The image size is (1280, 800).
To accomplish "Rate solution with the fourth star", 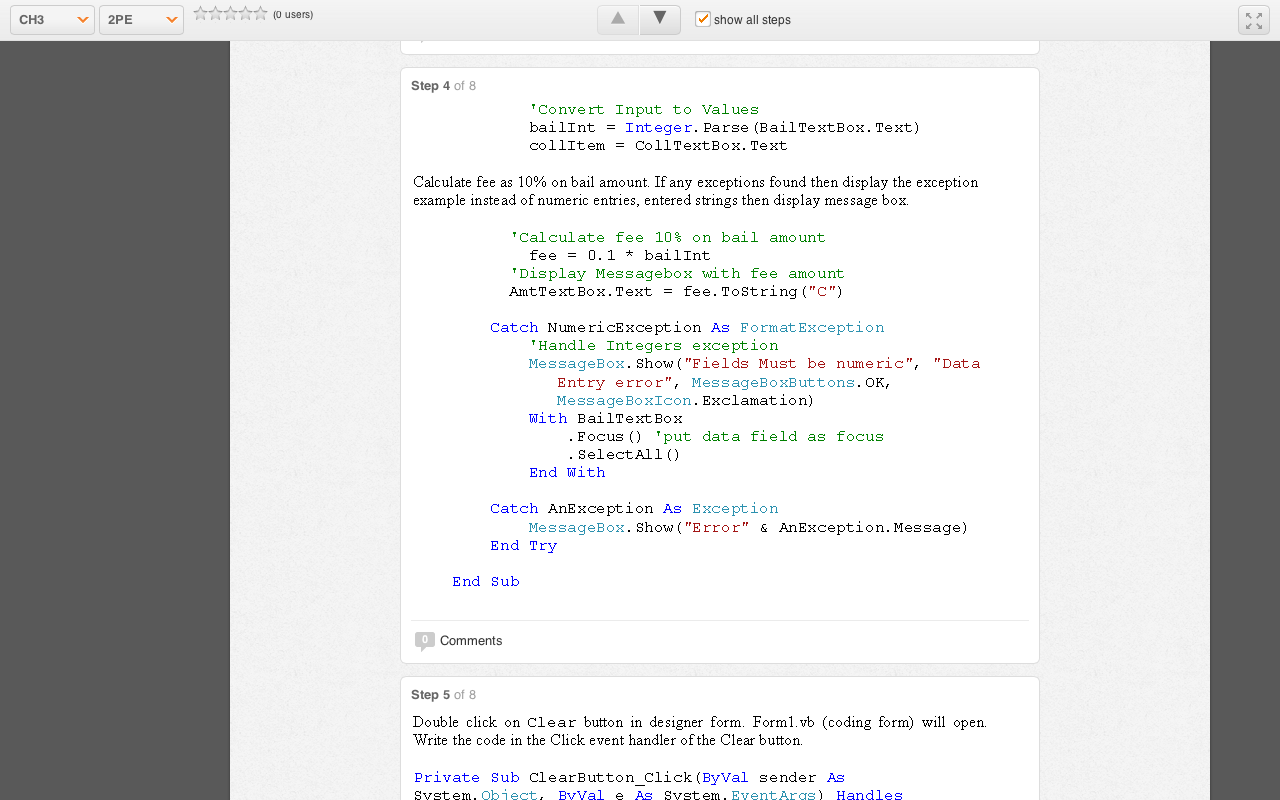I will (x=245, y=13).
